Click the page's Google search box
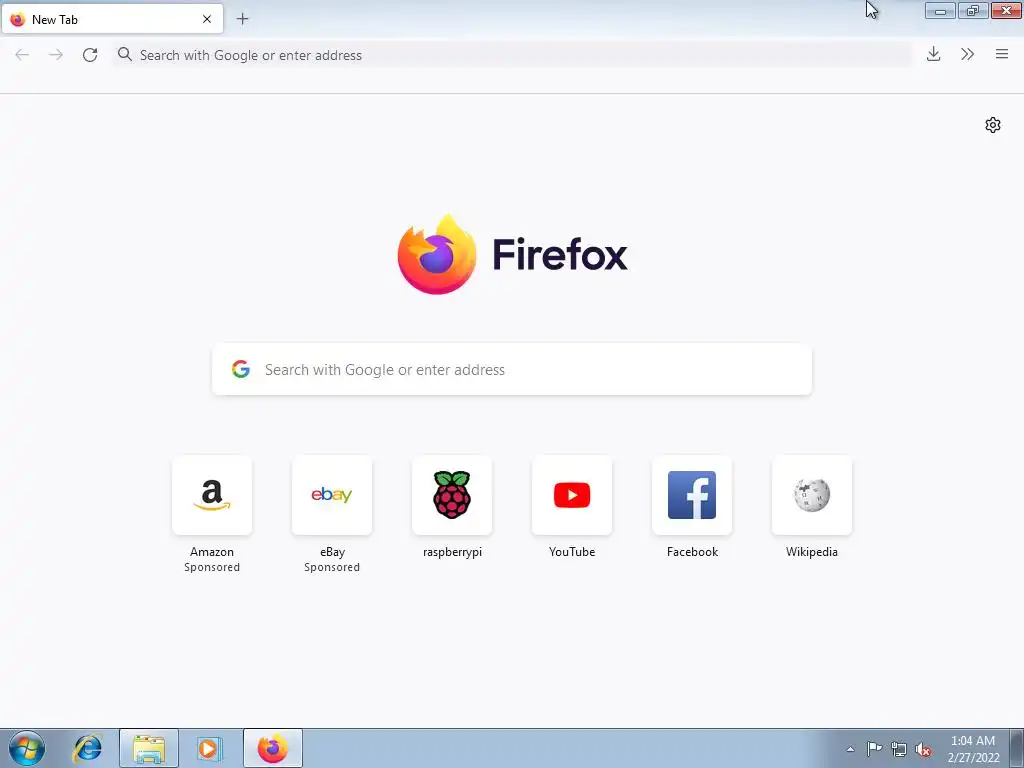The height and width of the screenshot is (768, 1024). pos(512,370)
